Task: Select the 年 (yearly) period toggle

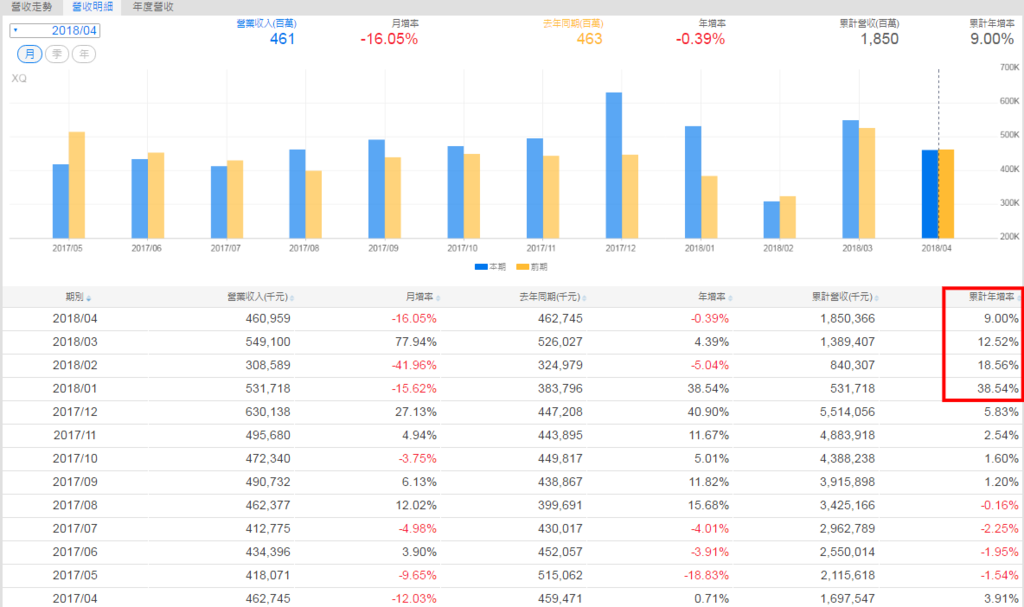Action: tap(84, 54)
